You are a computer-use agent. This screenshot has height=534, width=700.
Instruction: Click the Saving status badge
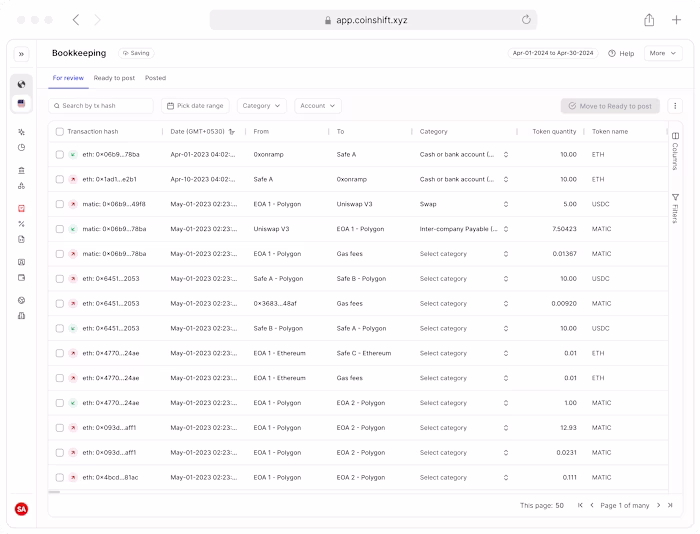coord(136,53)
